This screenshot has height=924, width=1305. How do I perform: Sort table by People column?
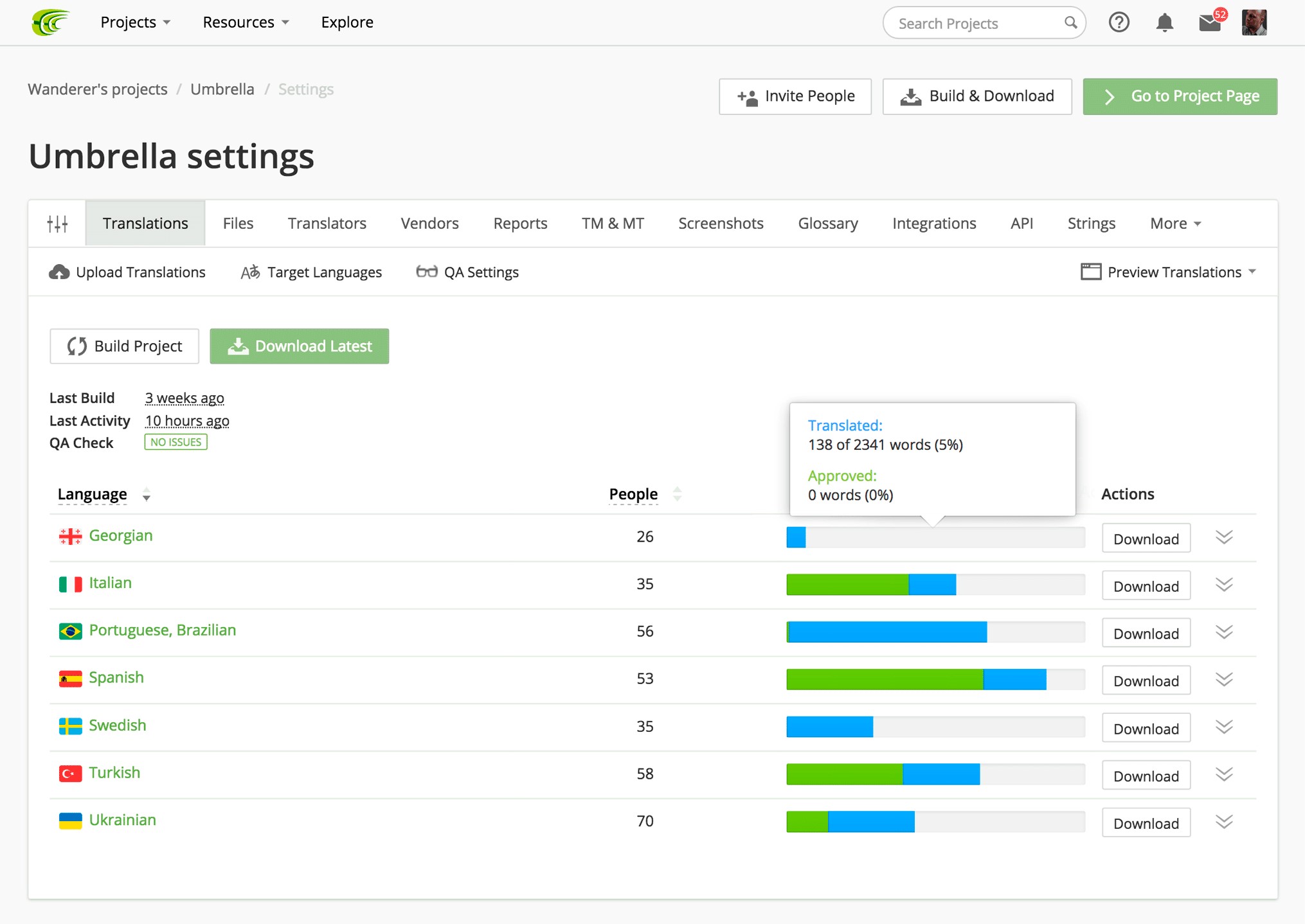(x=633, y=494)
